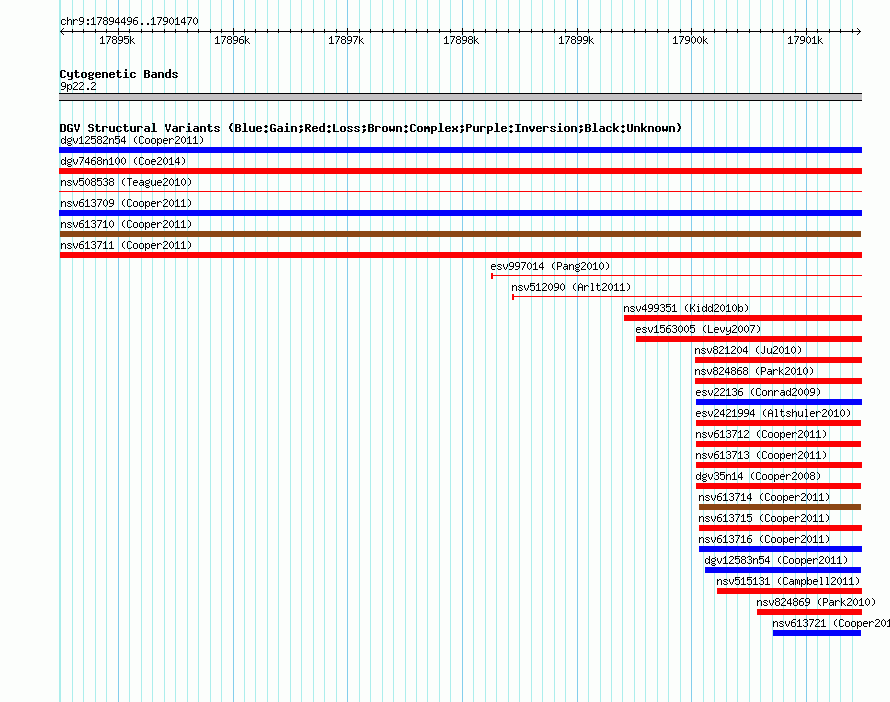Screen dimensions: 890x702
Task: Click the thin red line of esv997014
Action: pos(677,276)
